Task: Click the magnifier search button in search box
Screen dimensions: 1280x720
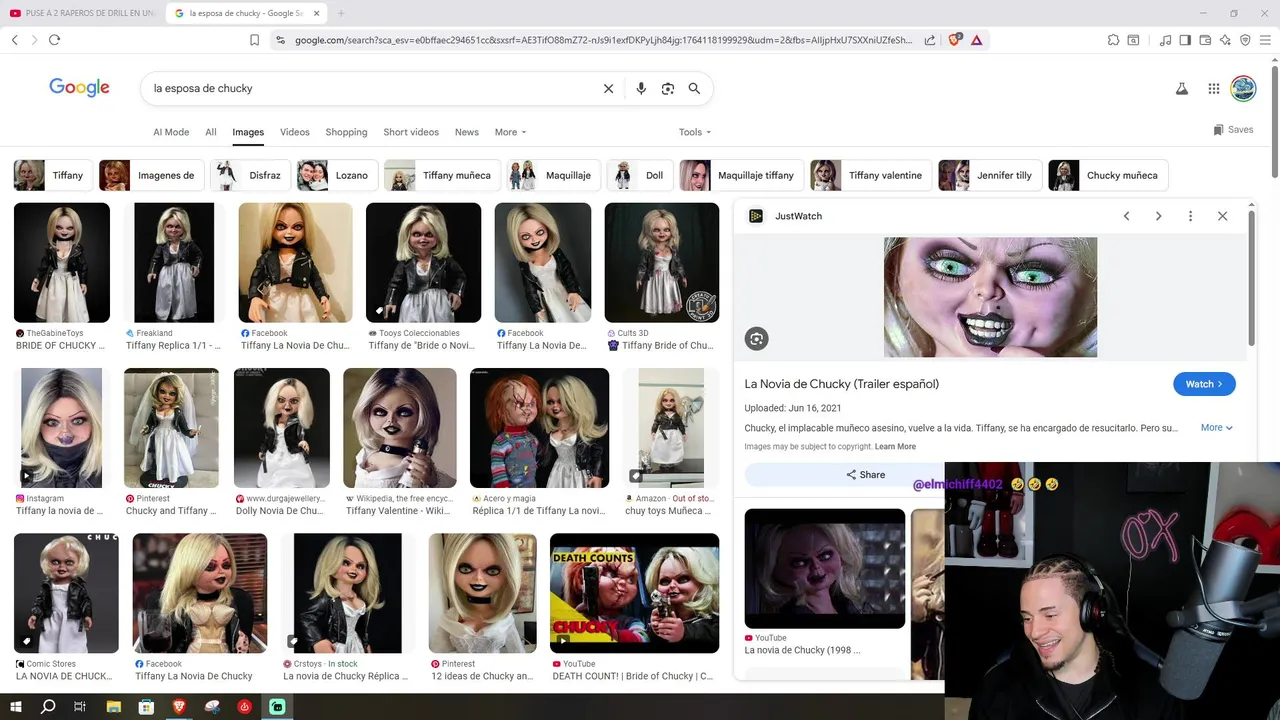Action: click(x=694, y=88)
